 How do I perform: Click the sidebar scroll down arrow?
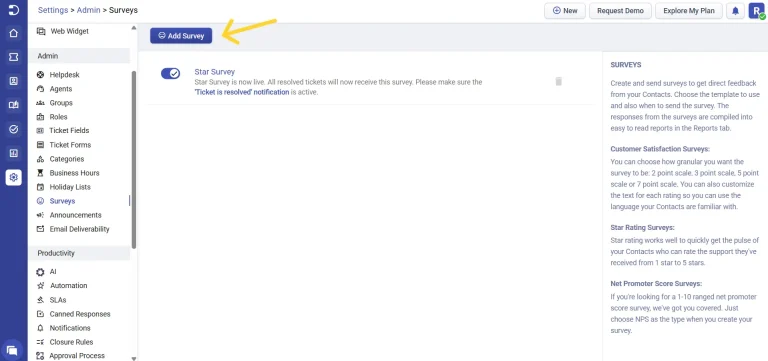pyautogui.click(x=134, y=358)
